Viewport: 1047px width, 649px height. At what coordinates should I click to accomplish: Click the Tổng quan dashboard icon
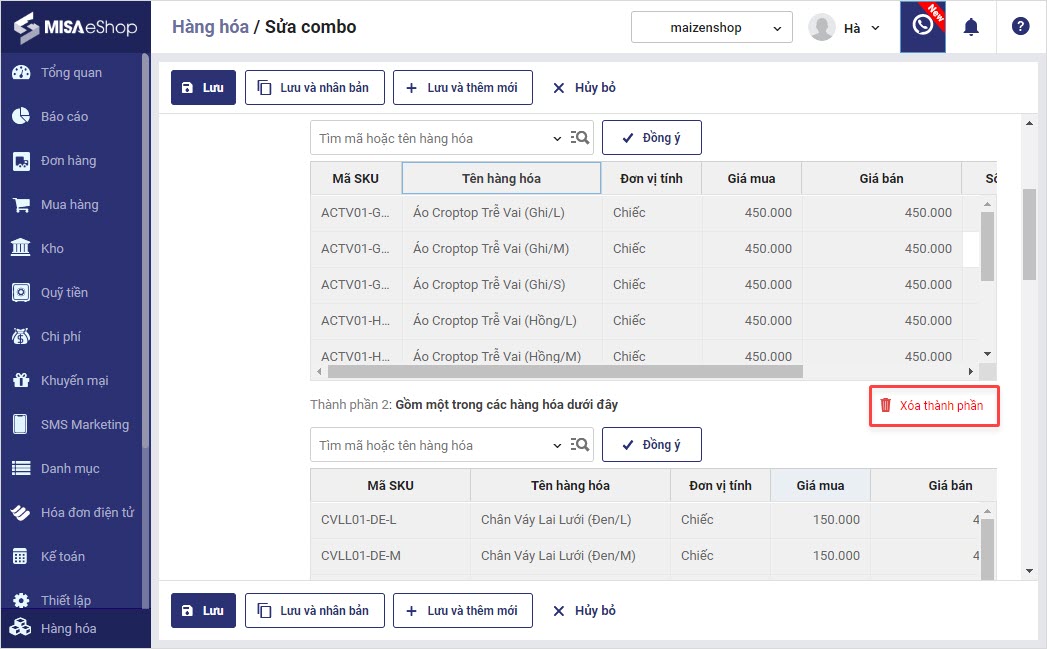click(x=20, y=73)
